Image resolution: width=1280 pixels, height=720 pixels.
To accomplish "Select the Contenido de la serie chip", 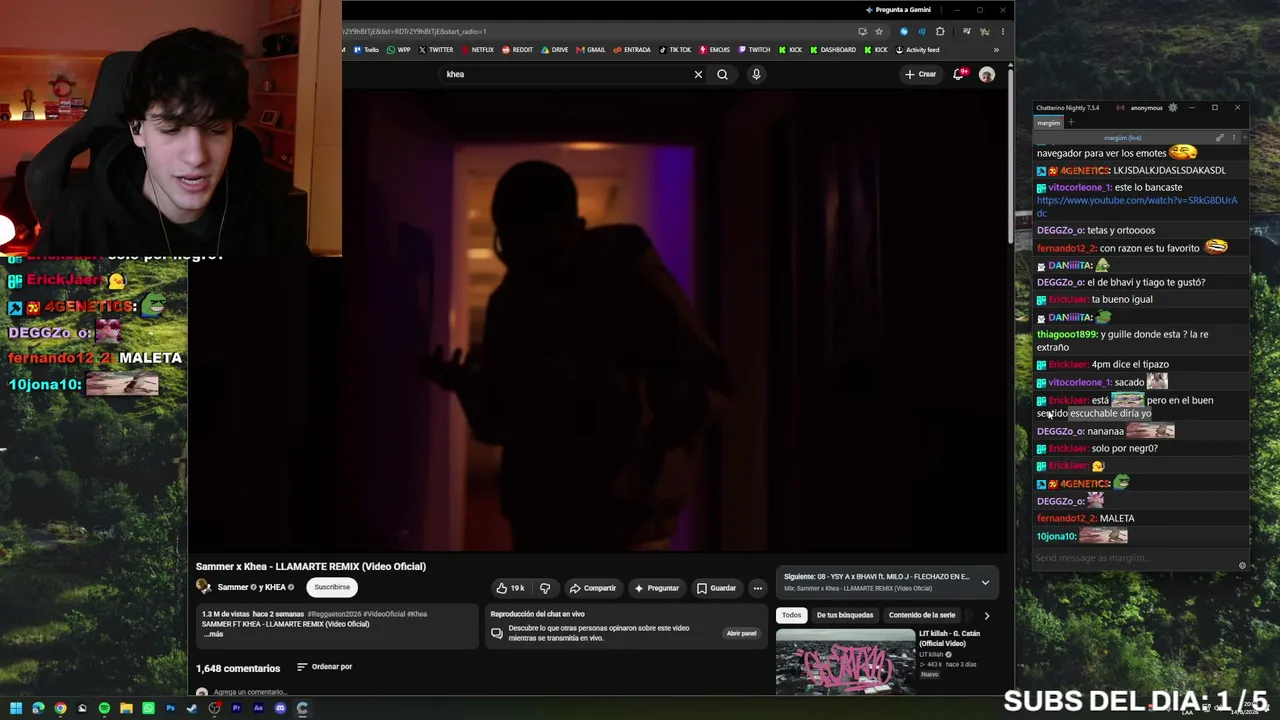I will tap(922, 615).
